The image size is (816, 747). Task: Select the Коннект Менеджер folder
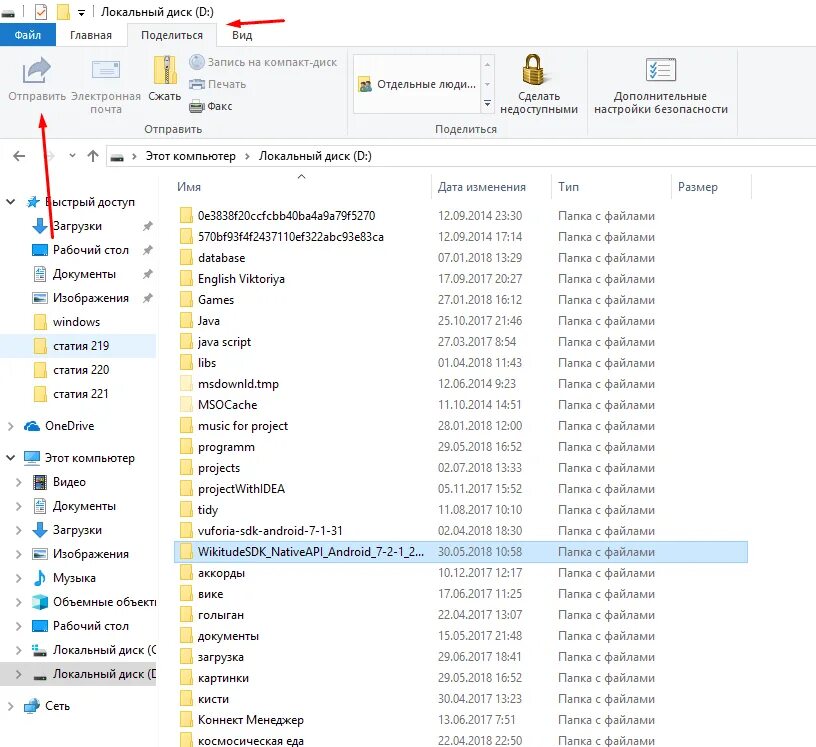250,720
